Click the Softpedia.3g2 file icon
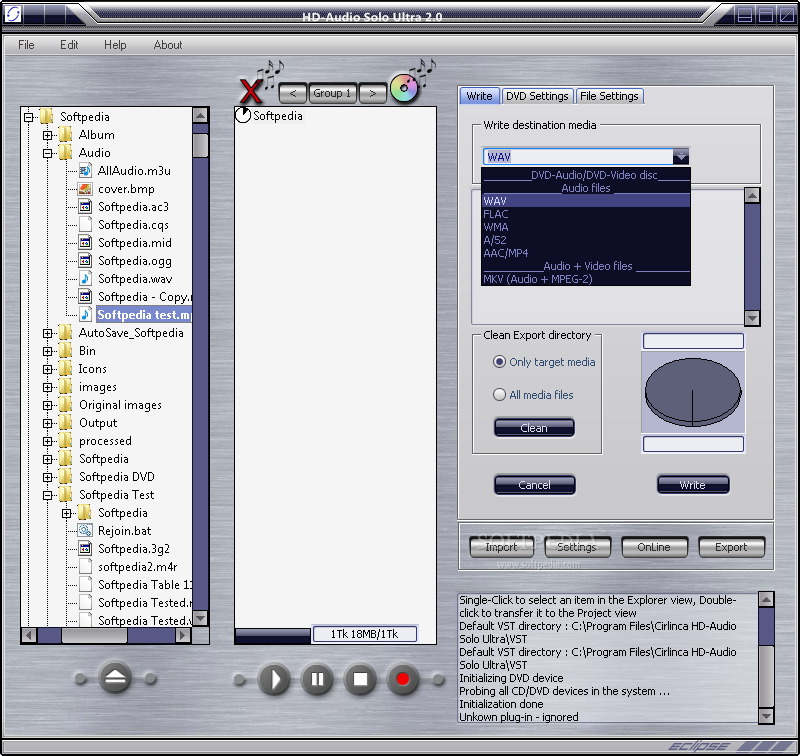Image resolution: width=800 pixels, height=756 pixels. 85,548
